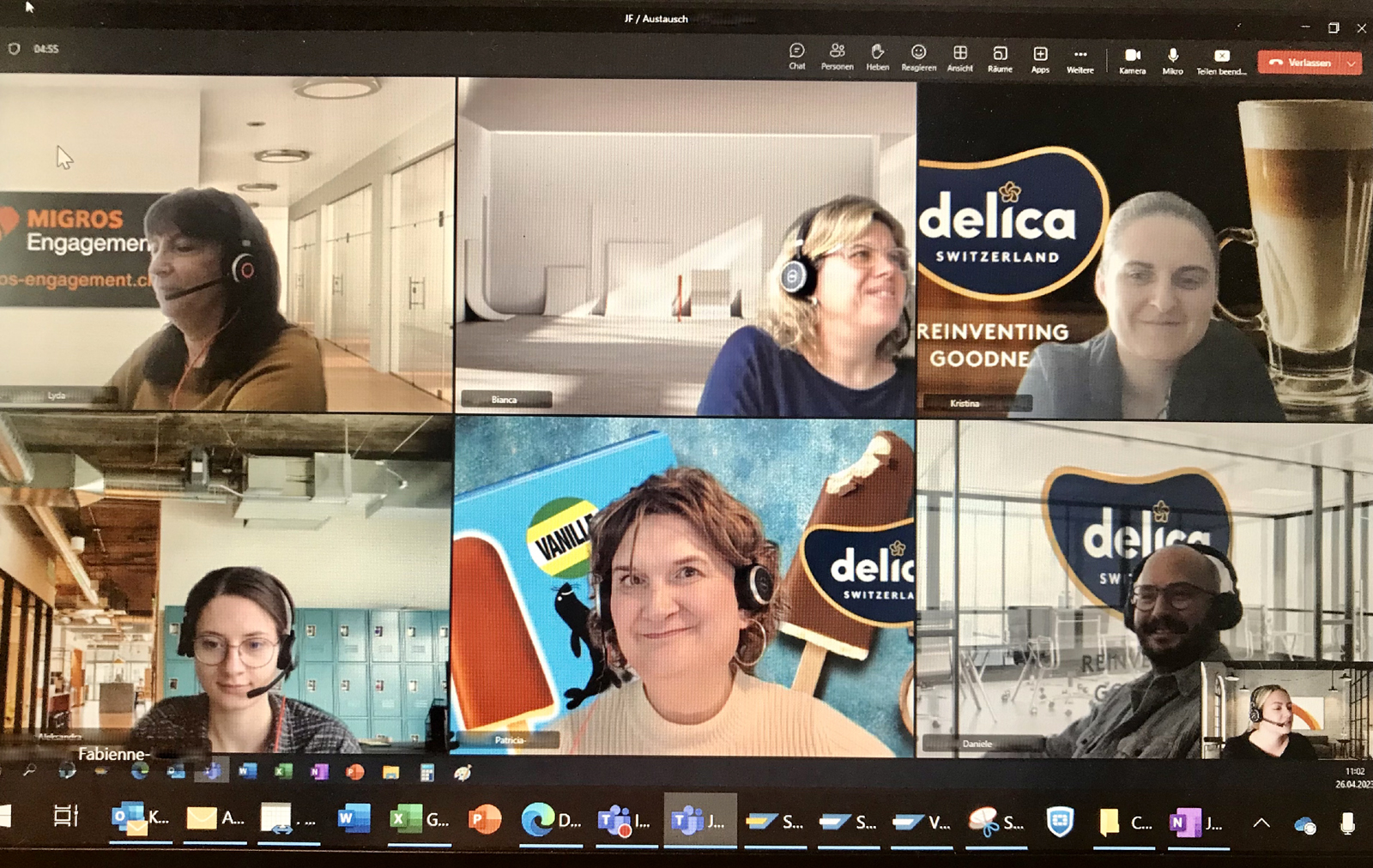Toggle the Mikro microphone mute
The image size is (1373, 868).
coord(1173,61)
